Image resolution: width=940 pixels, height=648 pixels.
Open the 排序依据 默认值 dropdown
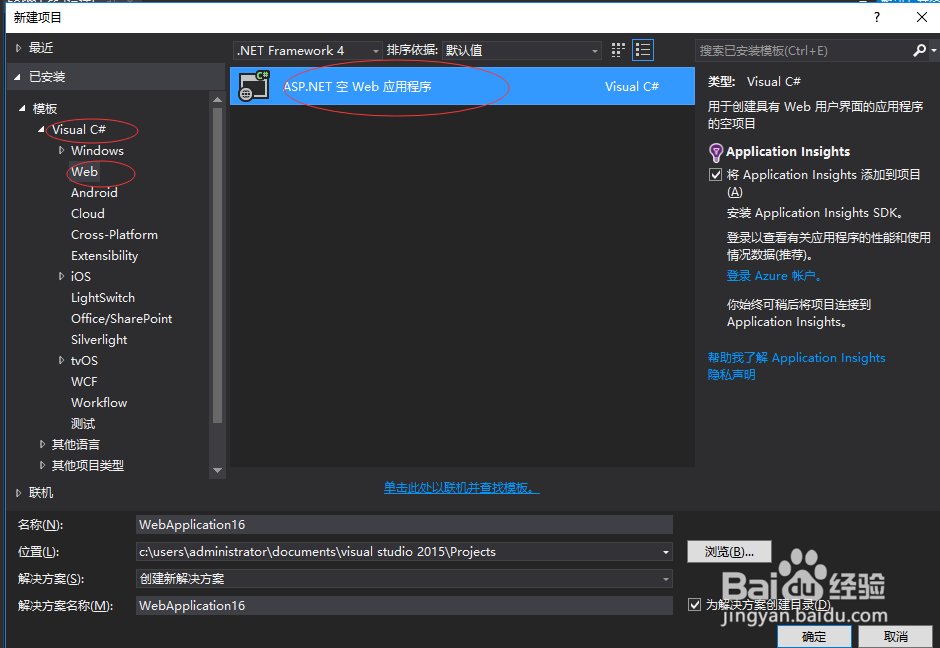coord(521,50)
